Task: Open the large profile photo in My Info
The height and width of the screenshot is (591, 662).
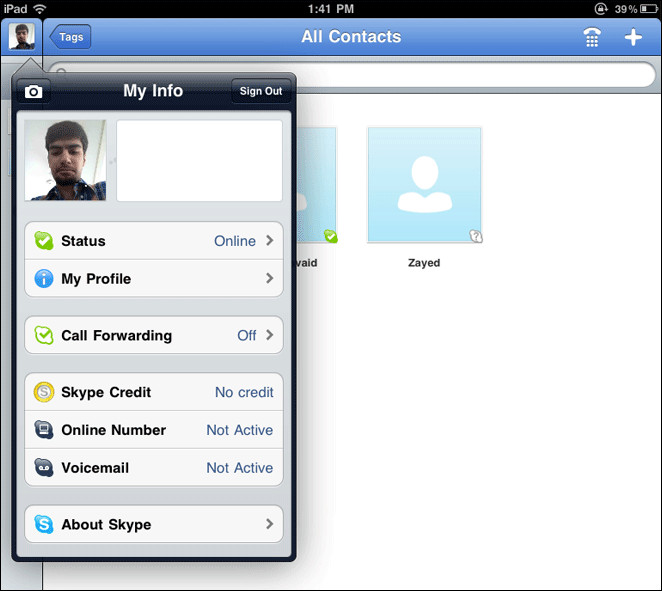Action: pos(65,160)
